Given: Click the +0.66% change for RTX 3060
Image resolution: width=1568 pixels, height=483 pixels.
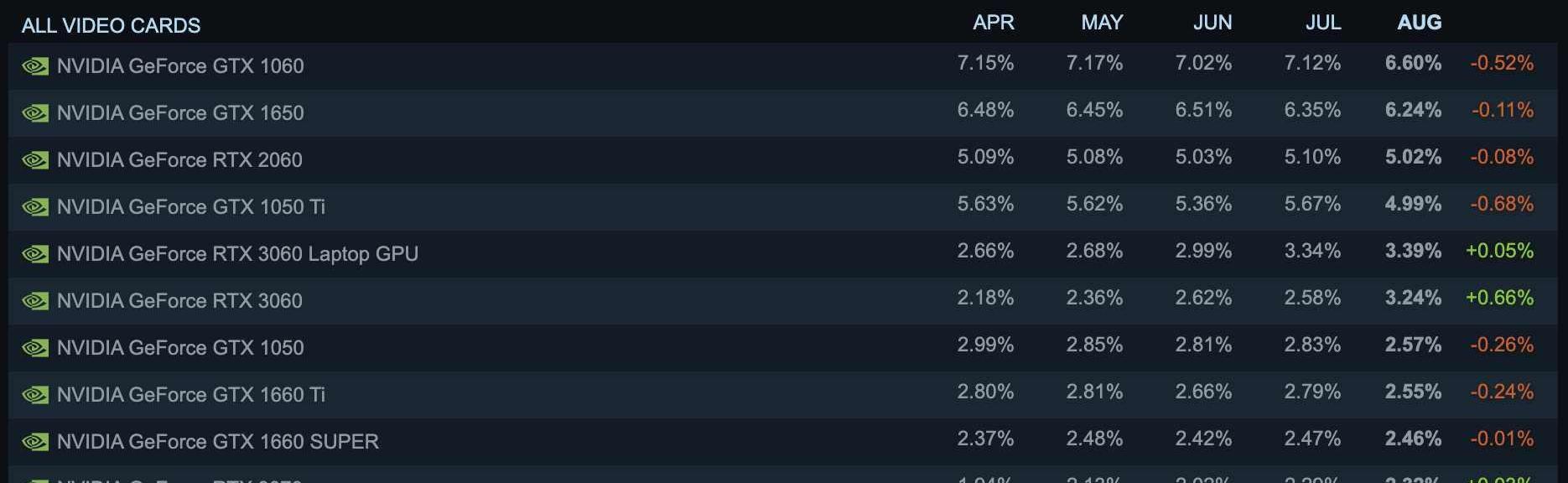Looking at the screenshot, I should pos(1499,298).
